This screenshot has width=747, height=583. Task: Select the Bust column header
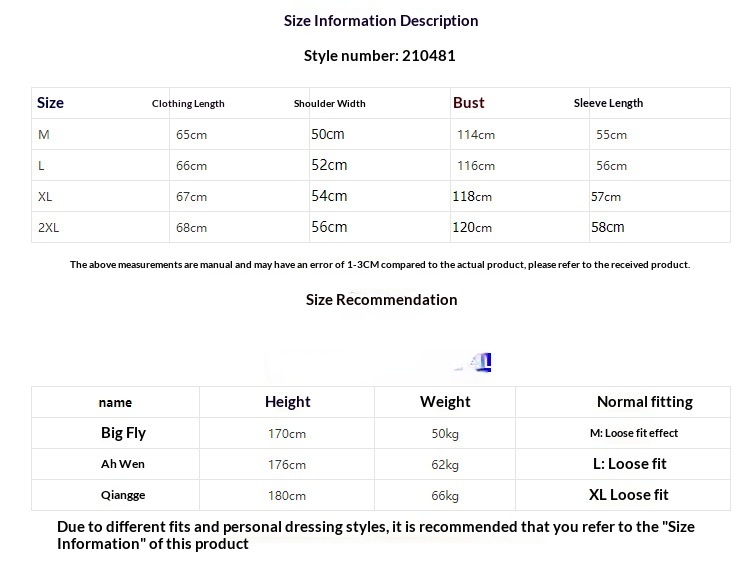(x=468, y=103)
